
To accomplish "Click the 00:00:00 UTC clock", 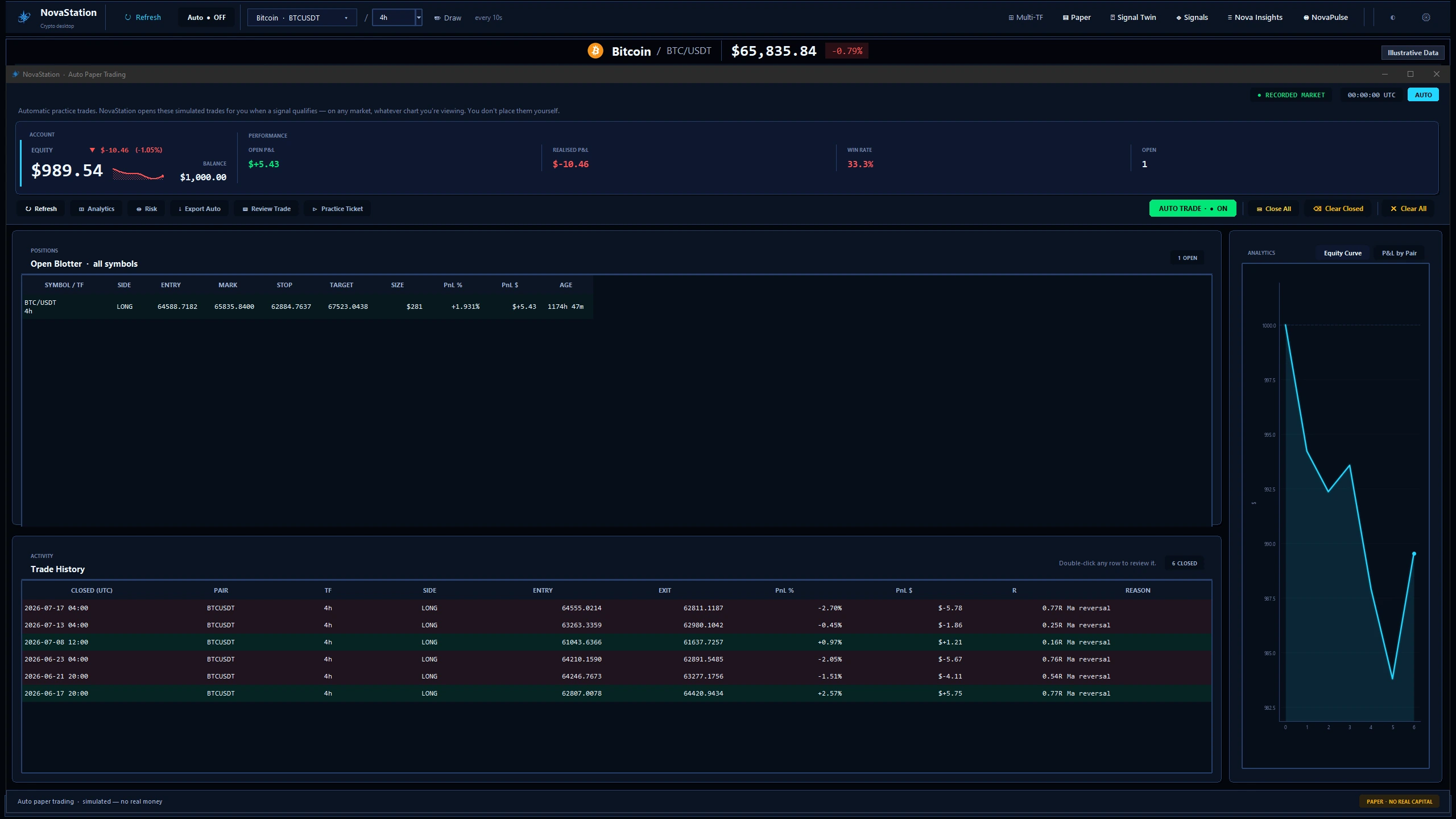I will [1371, 95].
